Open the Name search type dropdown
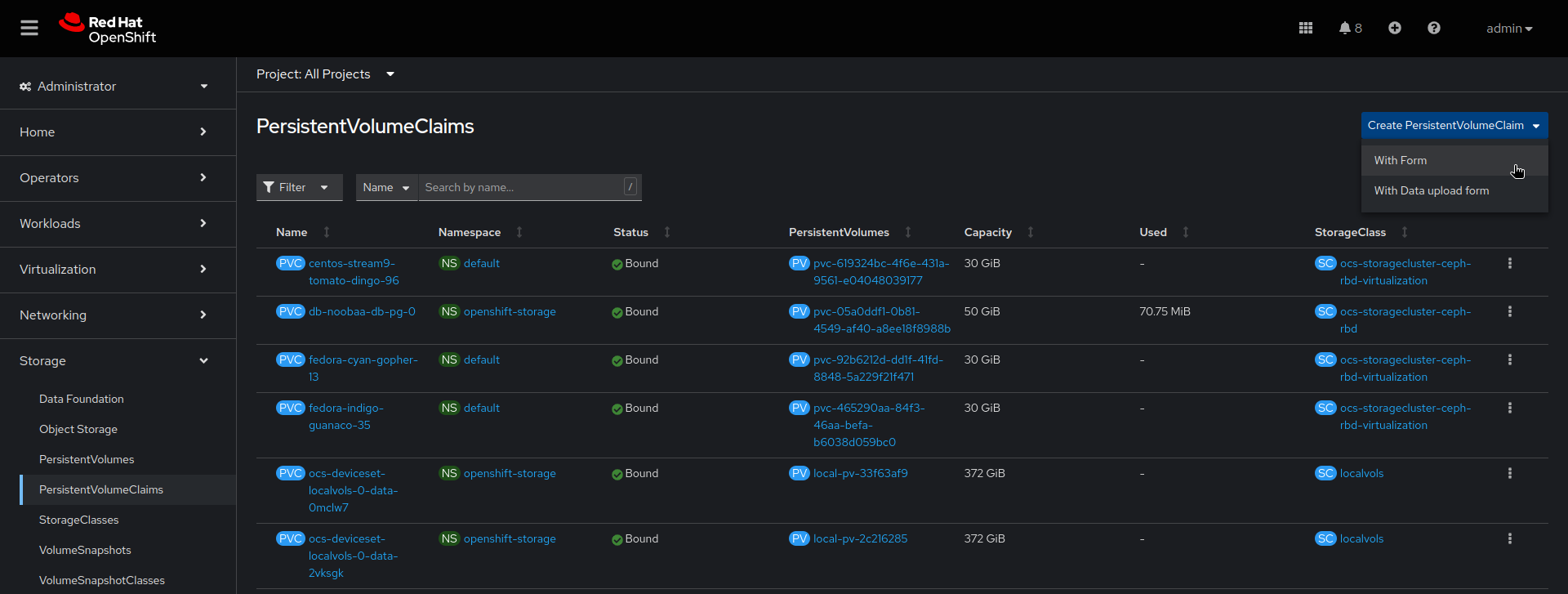Viewport: 1568px width, 594px height. (x=386, y=188)
